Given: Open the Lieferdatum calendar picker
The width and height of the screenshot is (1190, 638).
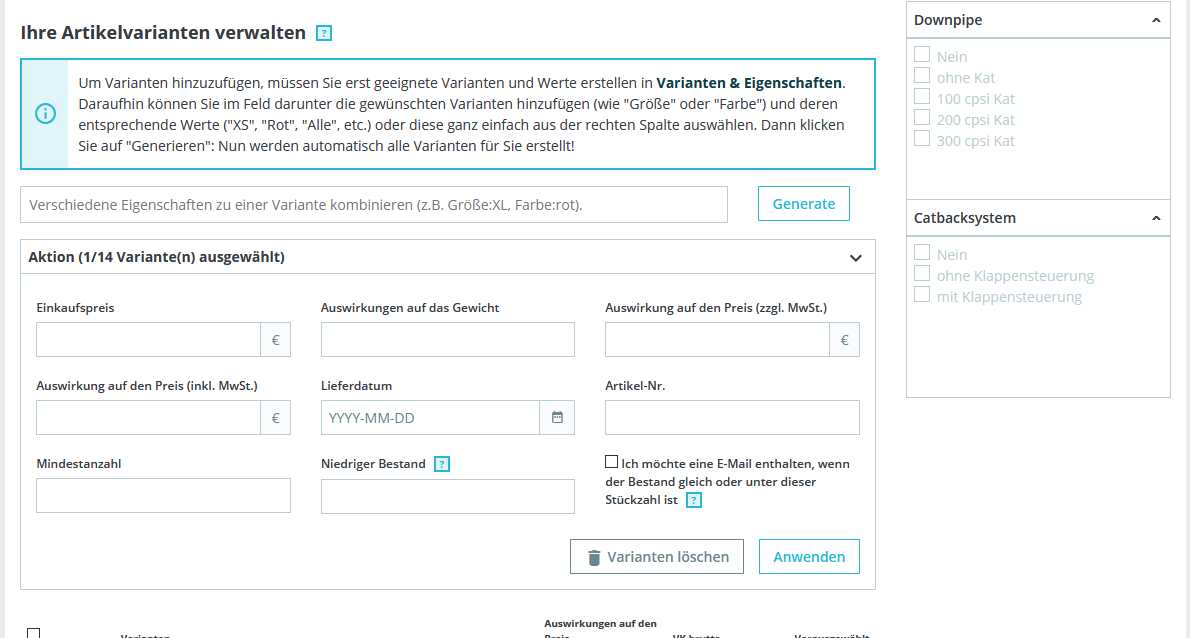Looking at the screenshot, I should [x=557, y=418].
